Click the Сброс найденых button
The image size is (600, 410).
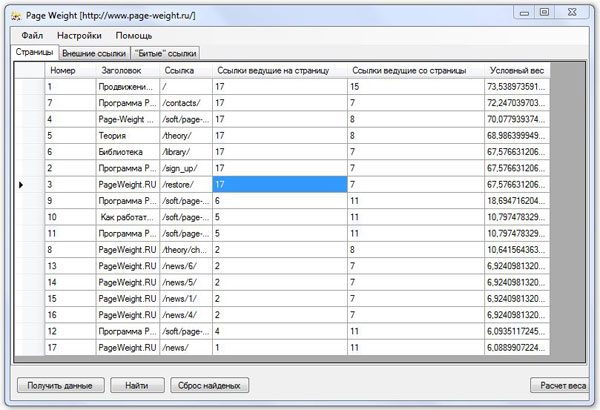[x=206, y=384]
